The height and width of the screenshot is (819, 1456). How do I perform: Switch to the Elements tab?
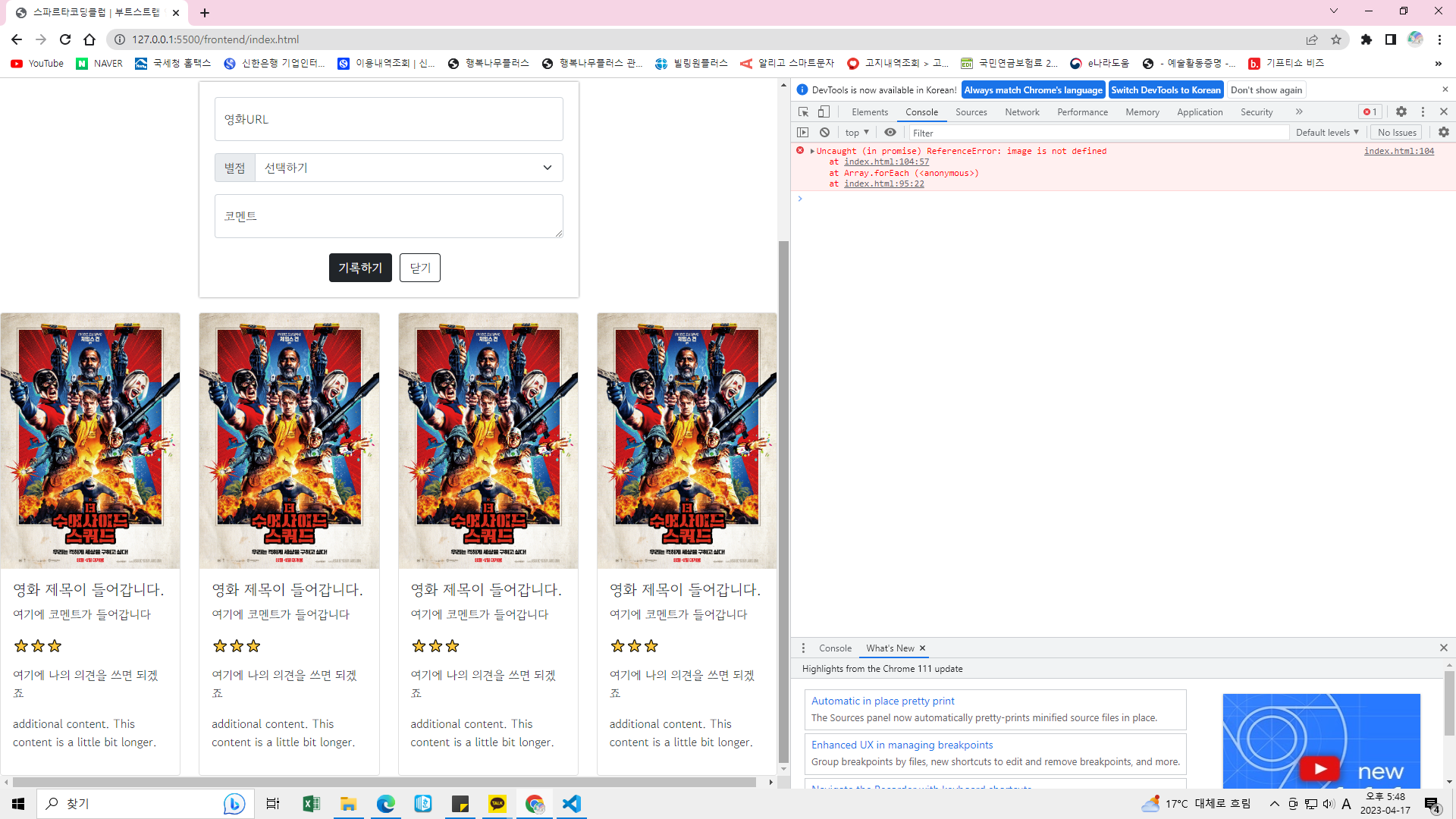point(870,112)
